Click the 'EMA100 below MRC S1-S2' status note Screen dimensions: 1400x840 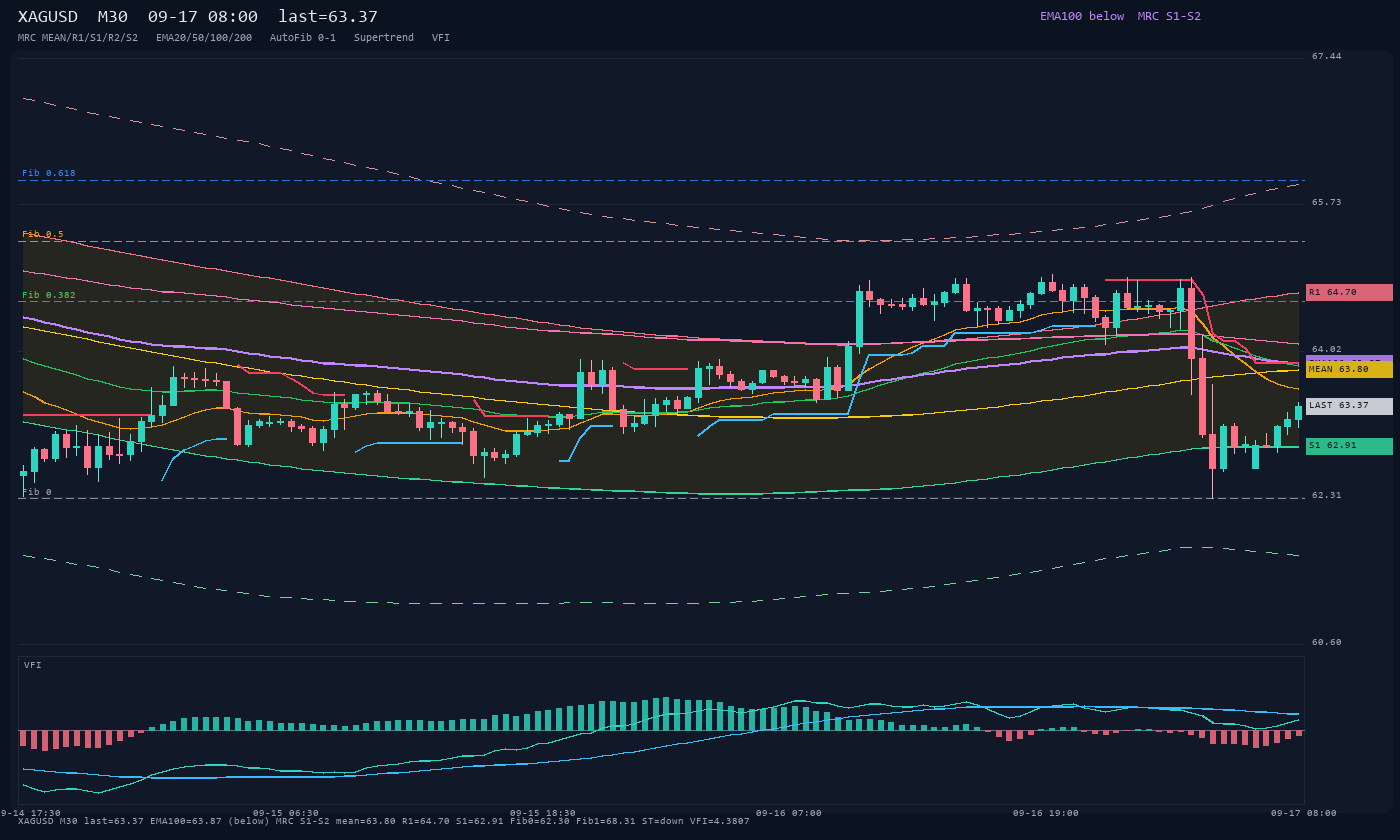coord(1120,16)
